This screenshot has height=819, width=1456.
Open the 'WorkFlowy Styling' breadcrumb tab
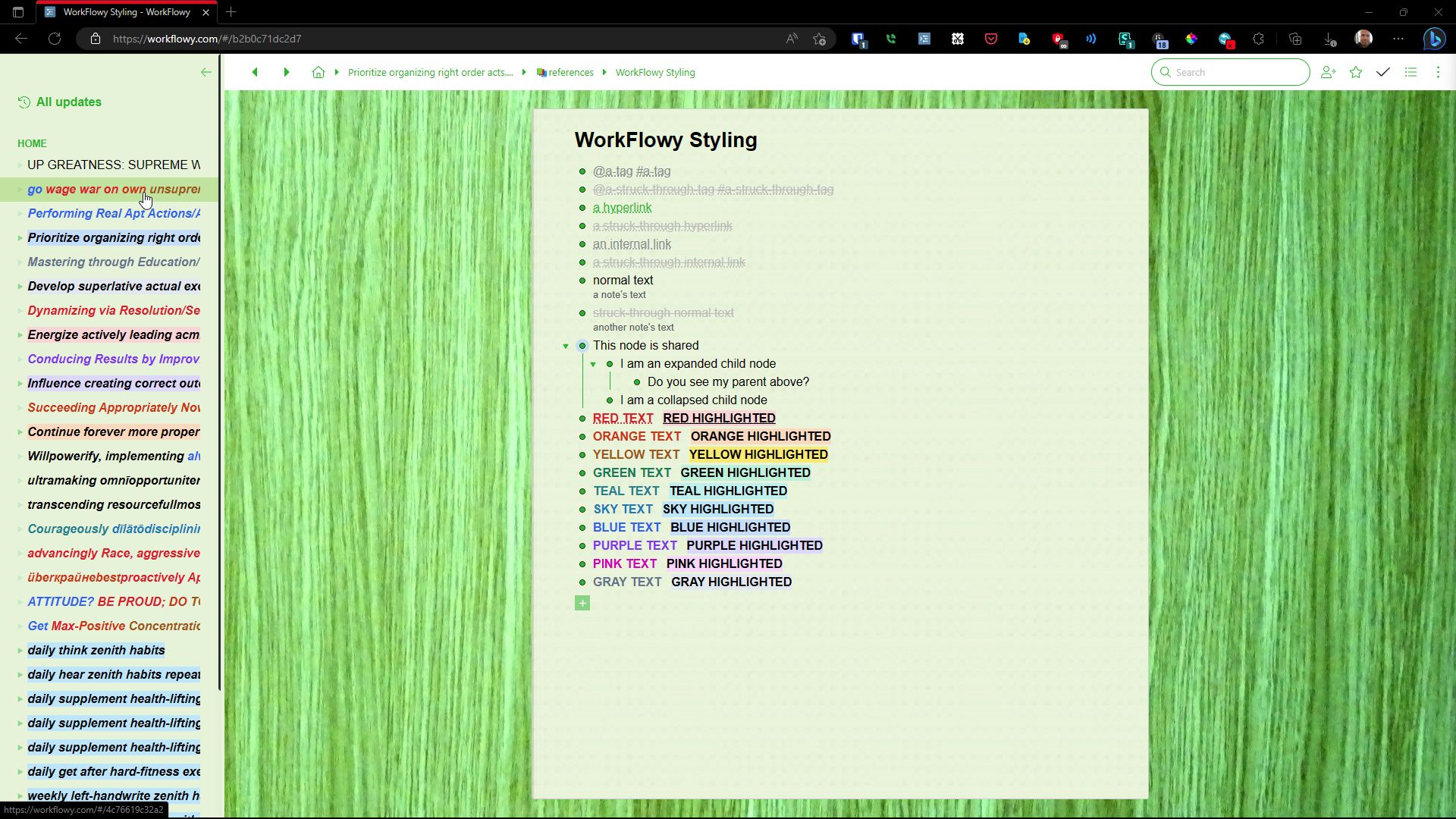pos(656,72)
